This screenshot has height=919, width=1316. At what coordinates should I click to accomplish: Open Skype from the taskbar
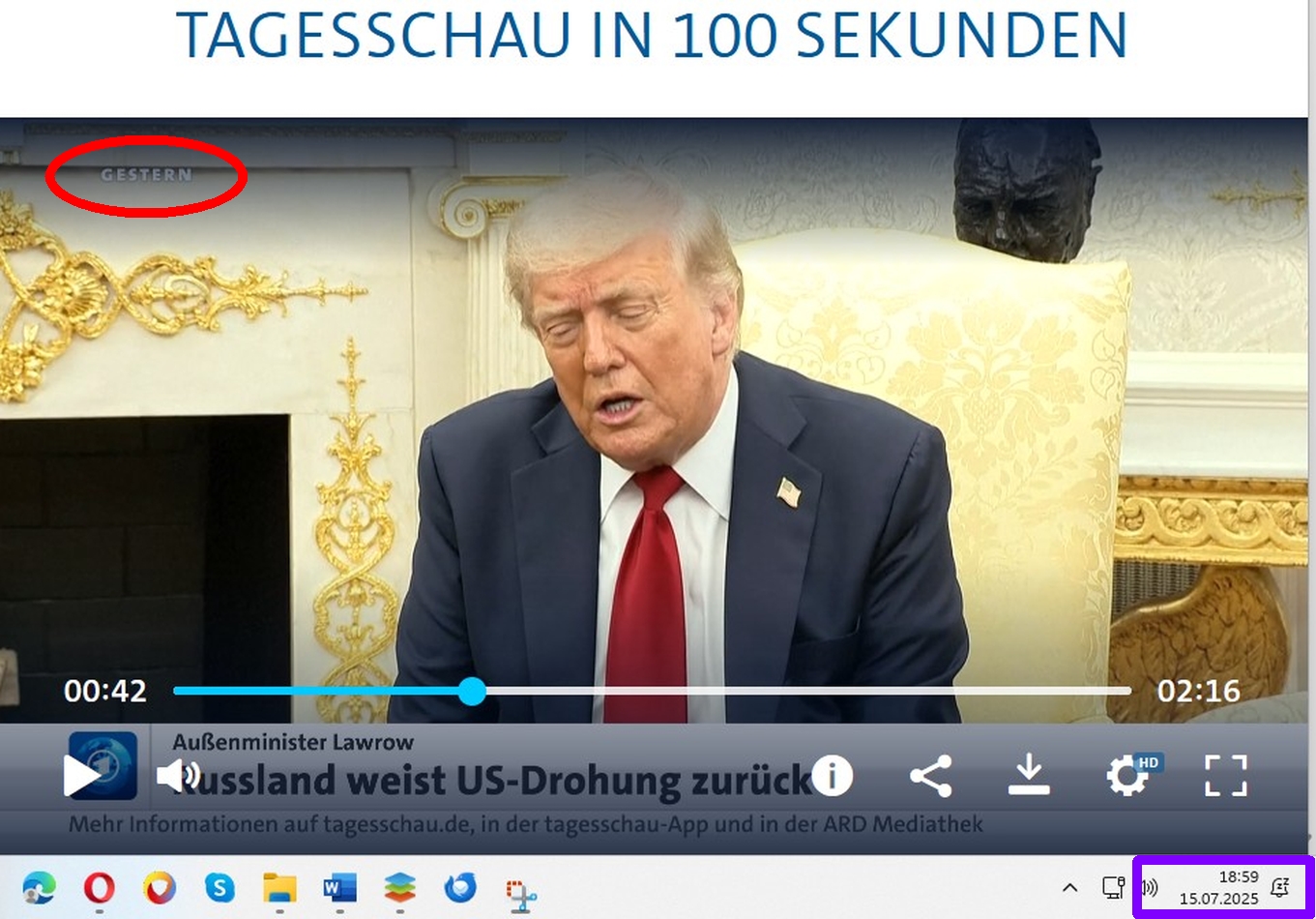pos(219,887)
